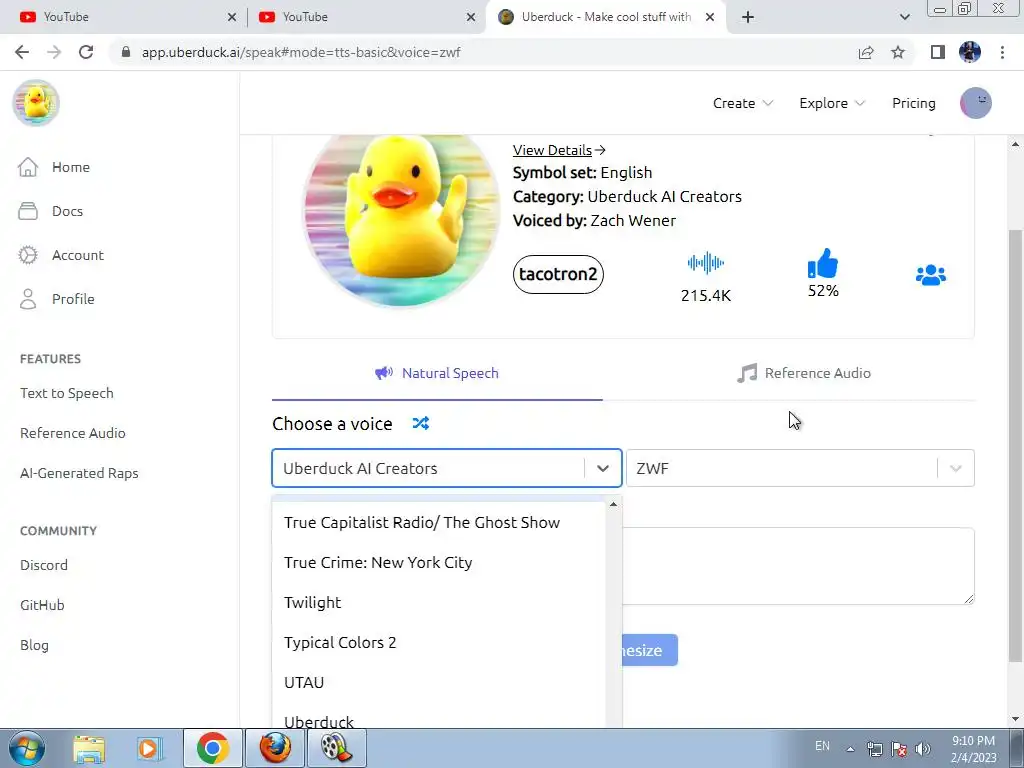
Task: Collapse the Uberduck AI Creators category dropdown
Action: [x=603, y=468]
